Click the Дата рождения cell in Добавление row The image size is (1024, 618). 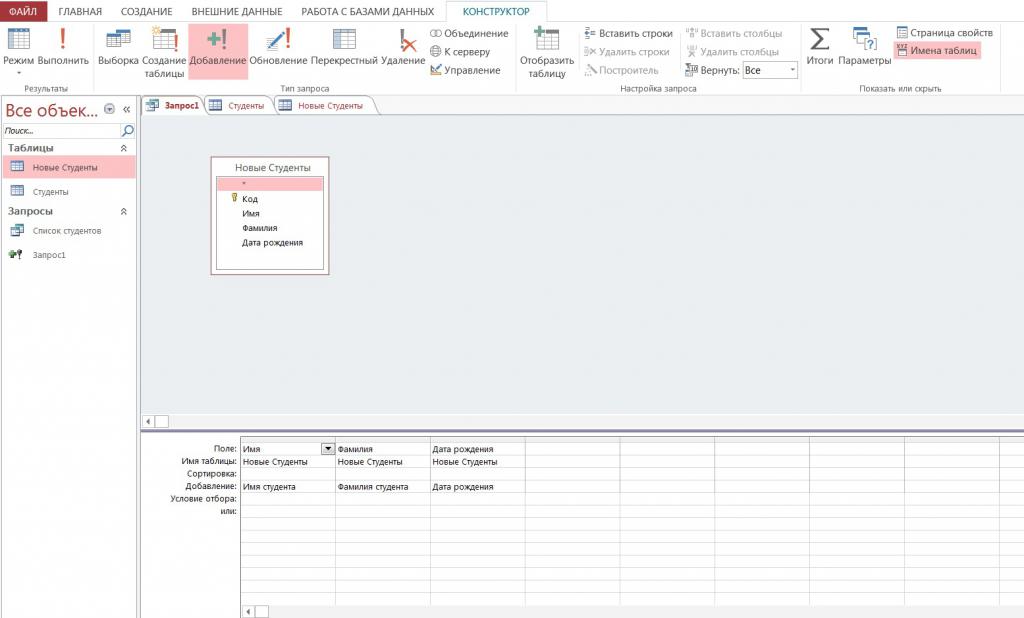[477, 487]
